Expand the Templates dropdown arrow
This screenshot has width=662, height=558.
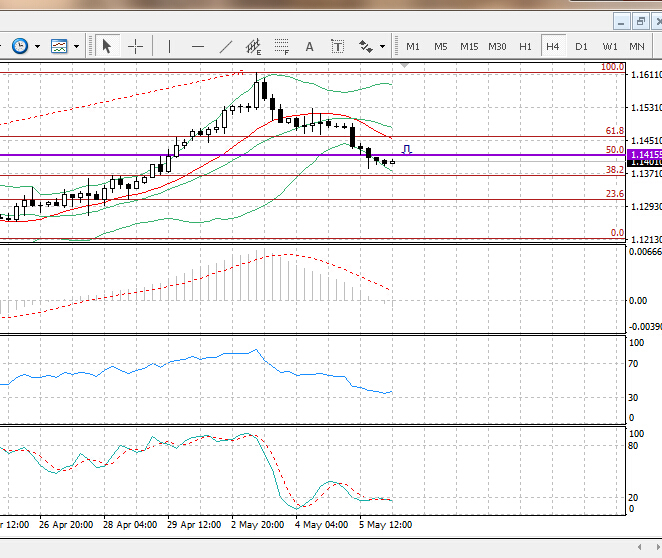(x=76, y=46)
